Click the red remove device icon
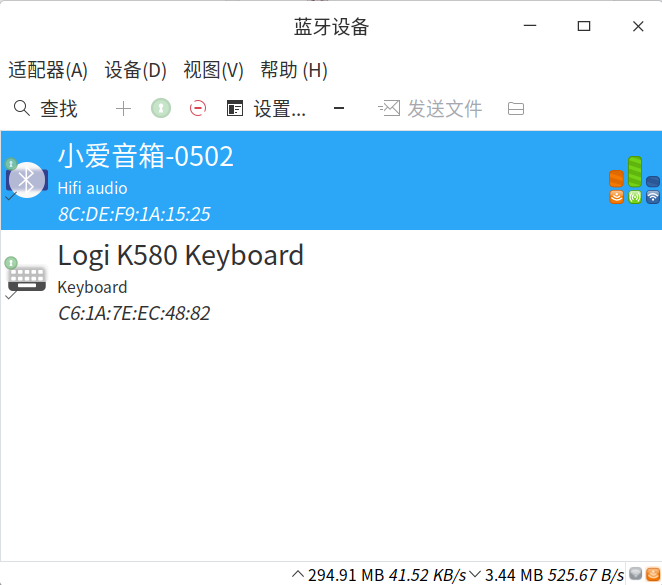662x585 pixels. [x=198, y=108]
